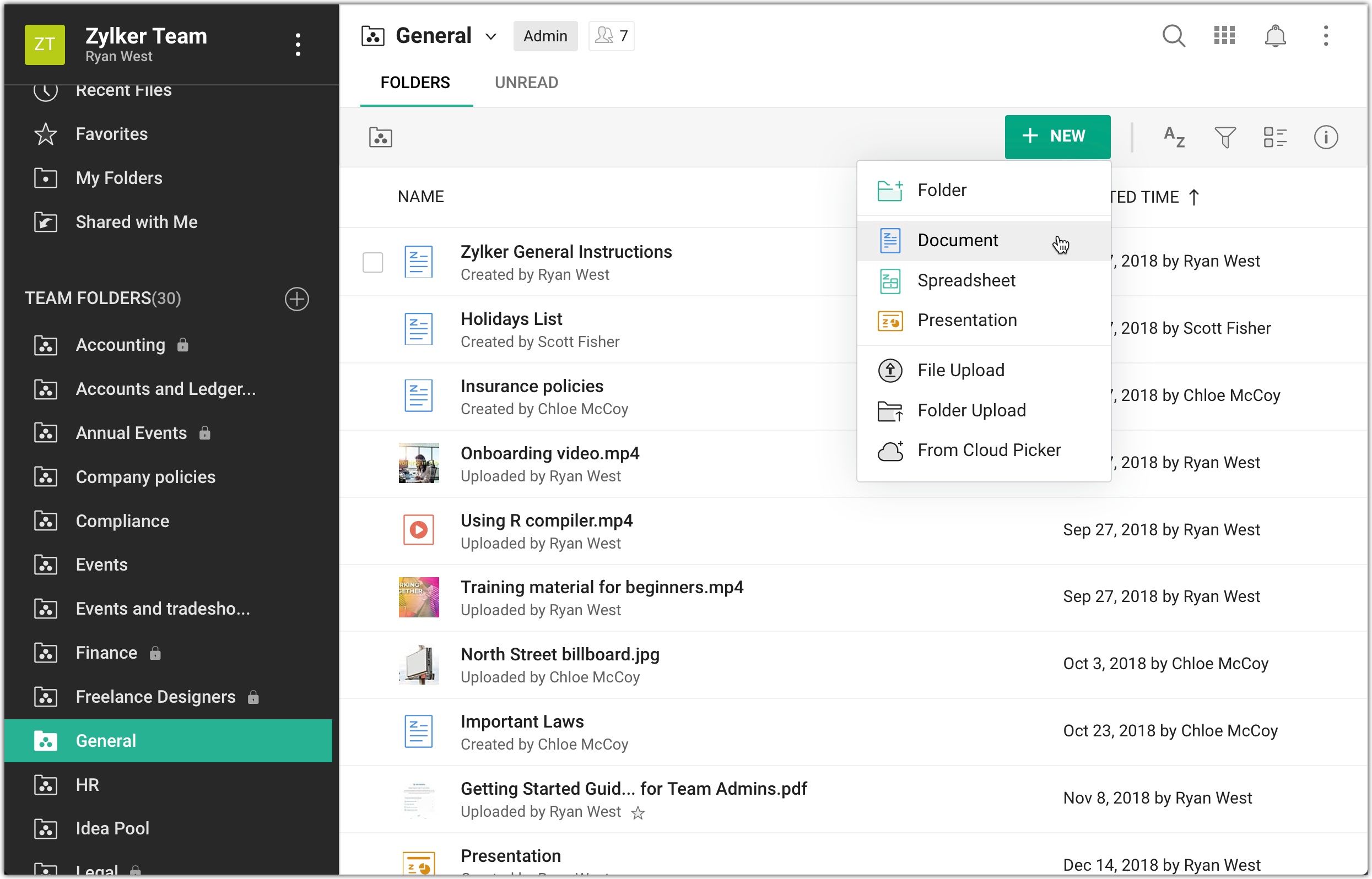Expand the General folder name dropdown
This screenshot has width=1372, height=879.
490,37
